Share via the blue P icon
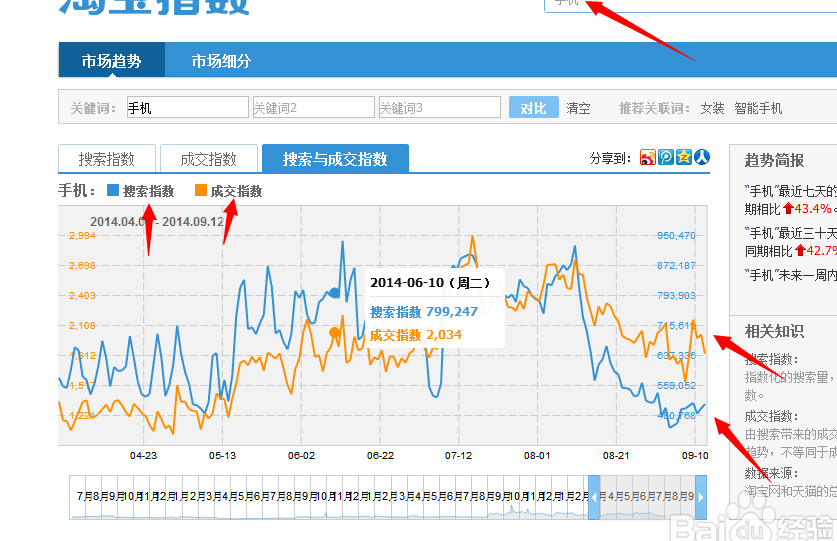The height and width of the screenshot is (541, 837). point(666,158)
